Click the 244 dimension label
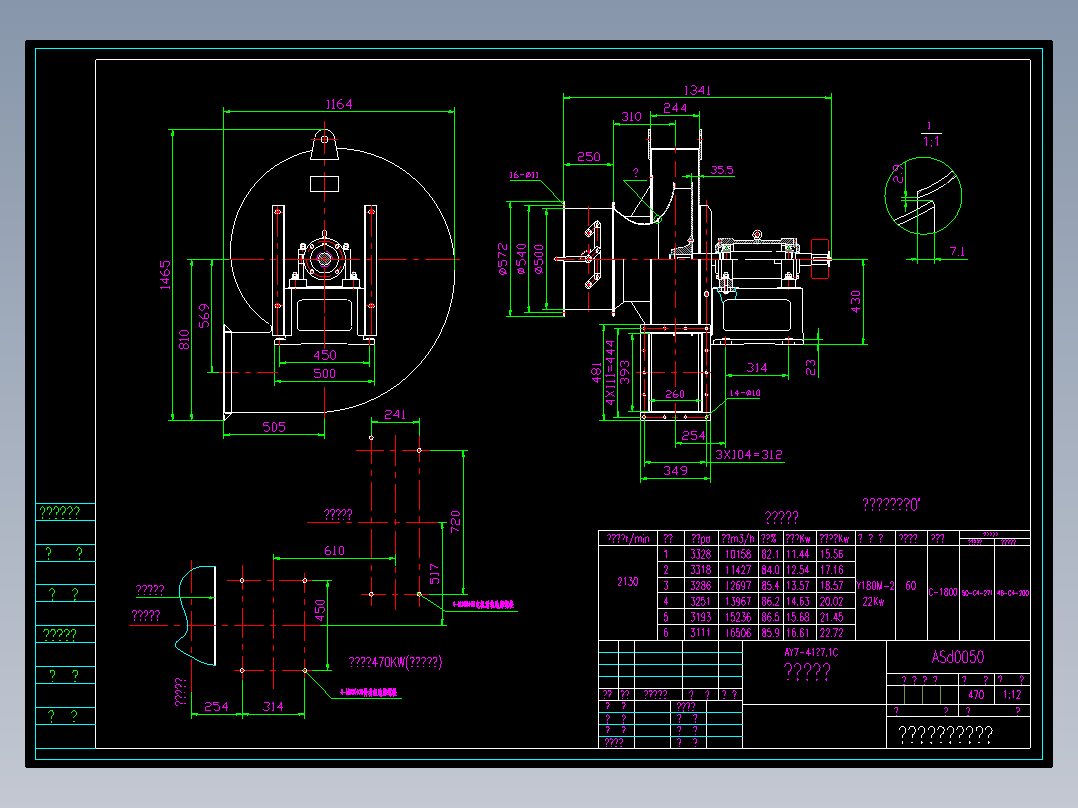The width and height of the screenshot is (1078, 808). click(675, 108)
